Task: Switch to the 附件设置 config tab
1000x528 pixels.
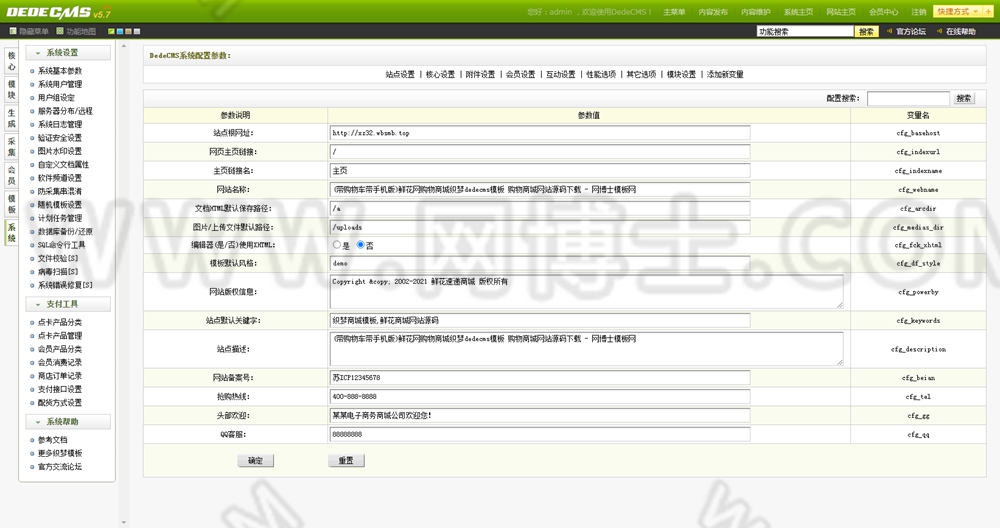Action: [x=480, y=75]
